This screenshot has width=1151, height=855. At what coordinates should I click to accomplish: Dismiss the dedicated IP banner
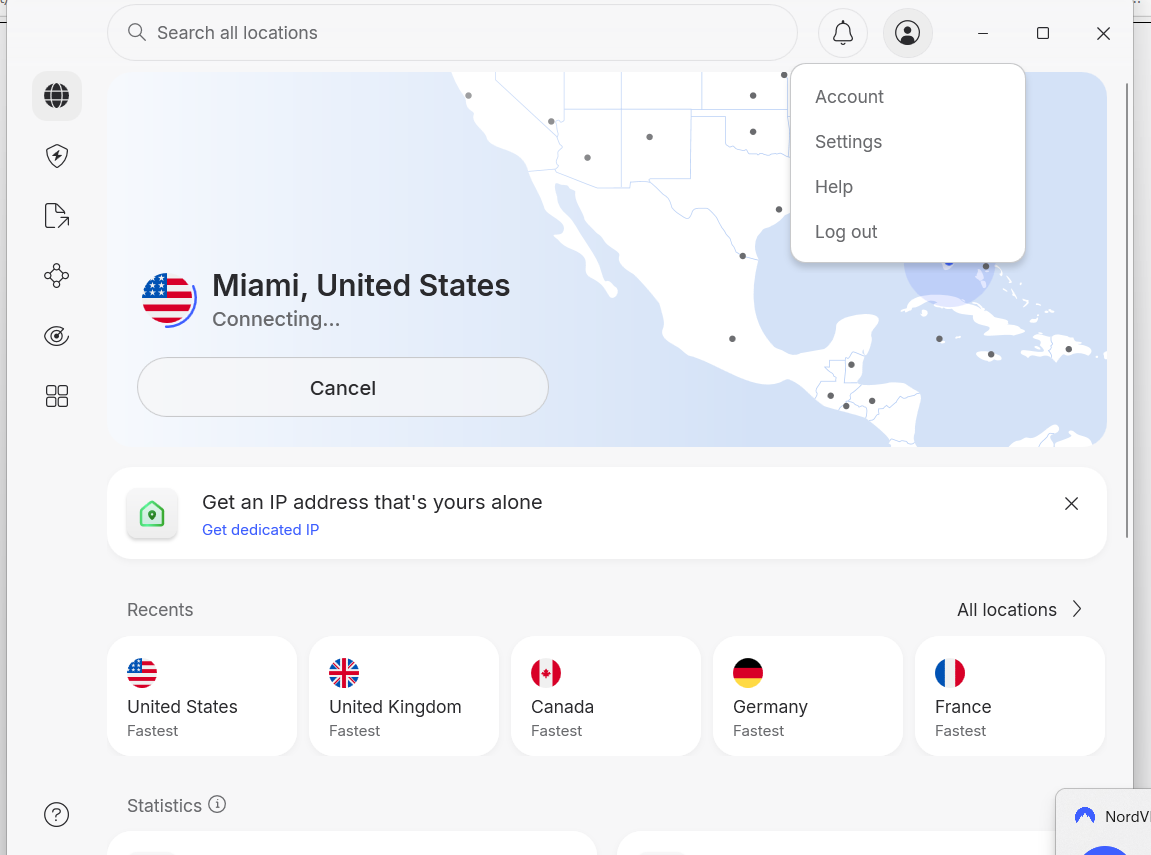1071,504
